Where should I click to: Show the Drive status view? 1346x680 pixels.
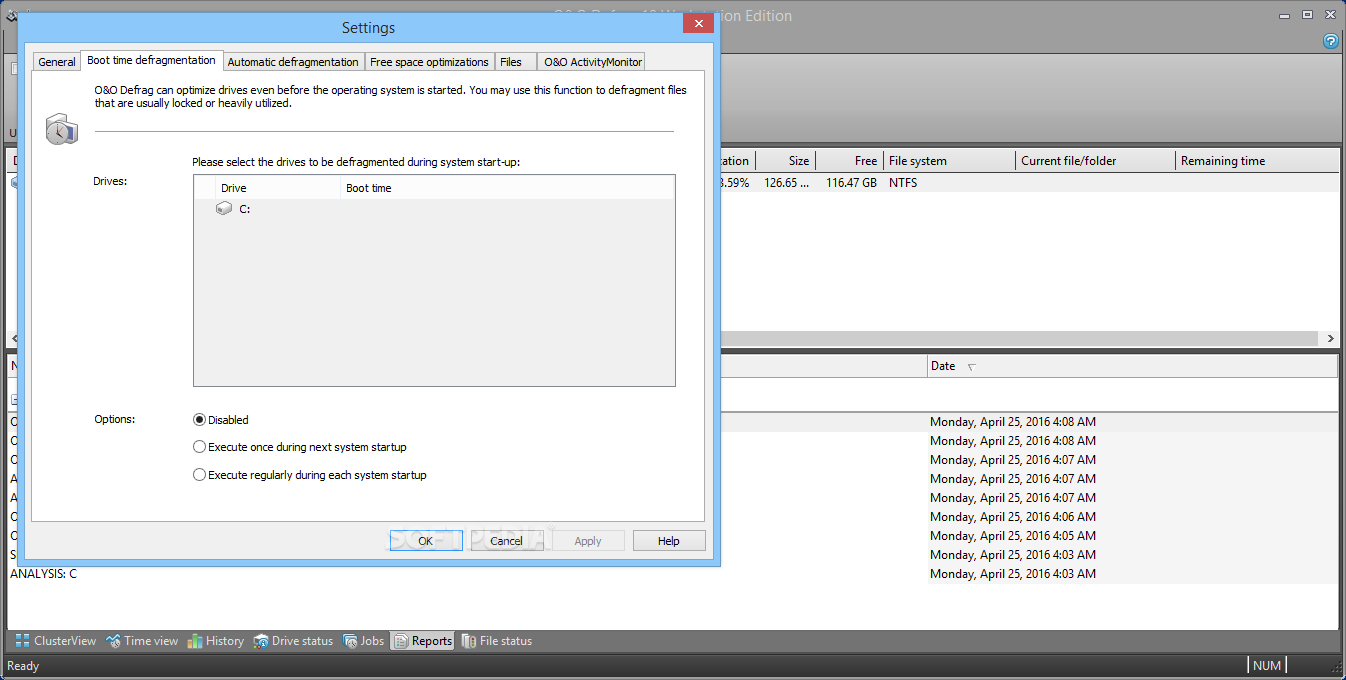point(293,641)
